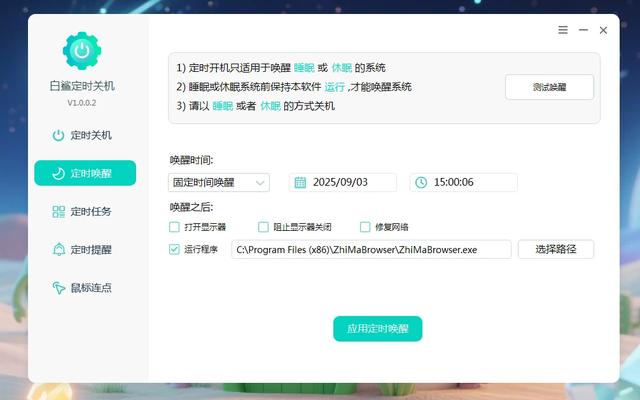The image size is (640, 400).
Task: Click the power gear app logo
Action: [x=82, y=51]
